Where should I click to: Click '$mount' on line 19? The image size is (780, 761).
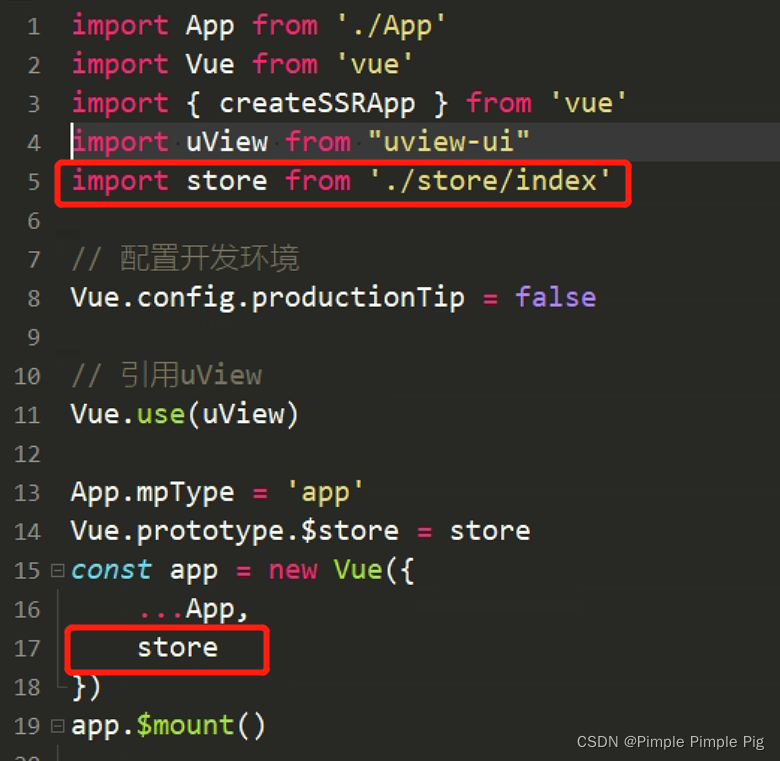(x=185, y=725)
